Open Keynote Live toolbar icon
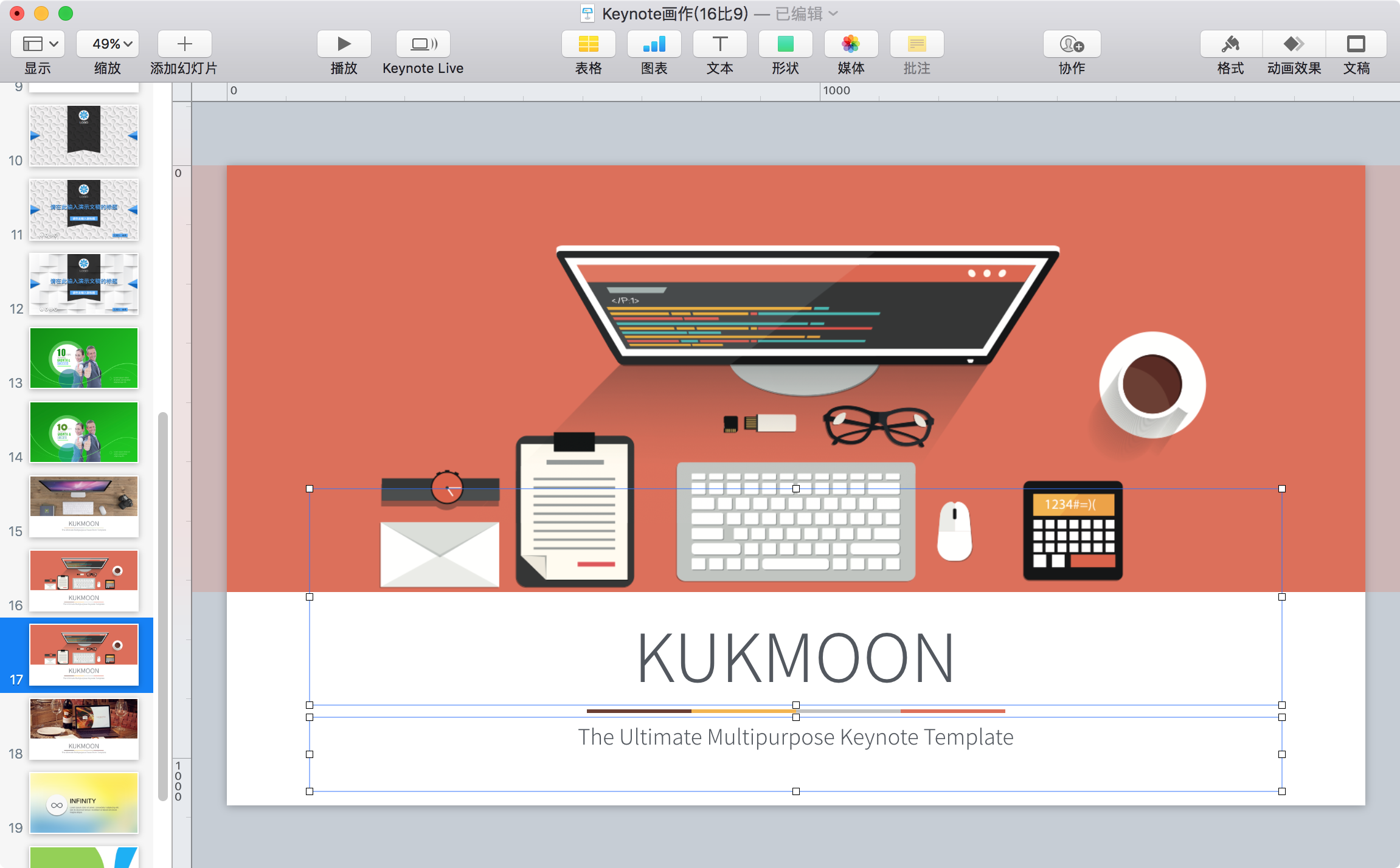Screen dimensions: 1400x868 click(423, 44)
